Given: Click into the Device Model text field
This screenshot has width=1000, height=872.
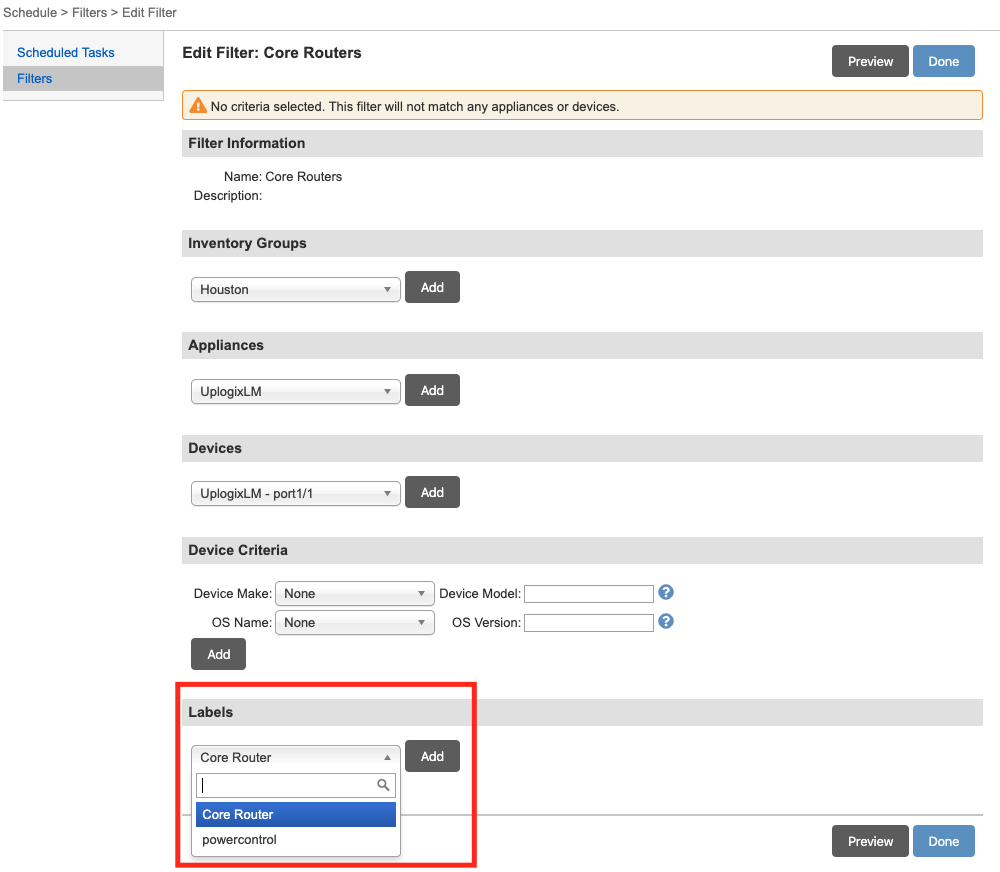Looking at the screenshot, I should (x=588, y=594).
